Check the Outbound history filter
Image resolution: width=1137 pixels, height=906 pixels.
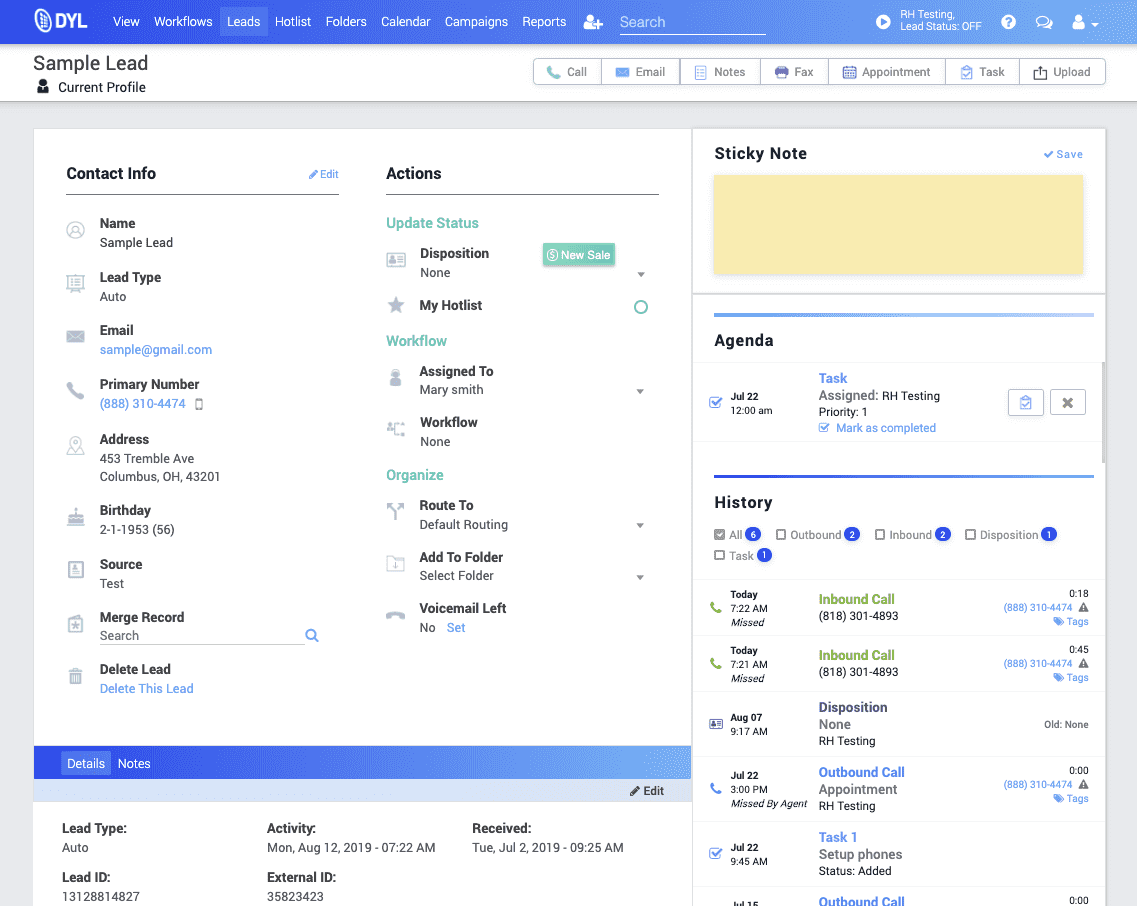(781, 535)
